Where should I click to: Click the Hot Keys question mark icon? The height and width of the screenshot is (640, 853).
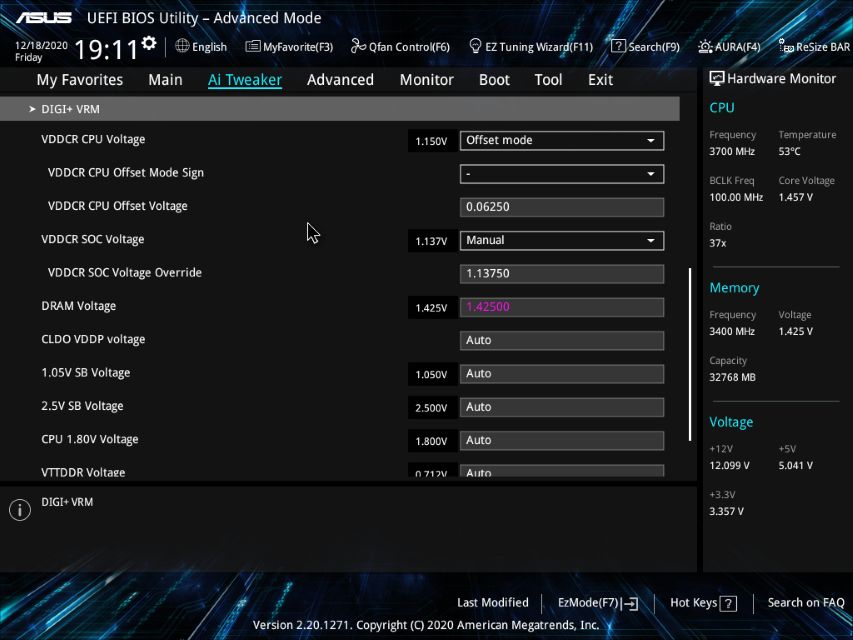[x=728, y=604]
